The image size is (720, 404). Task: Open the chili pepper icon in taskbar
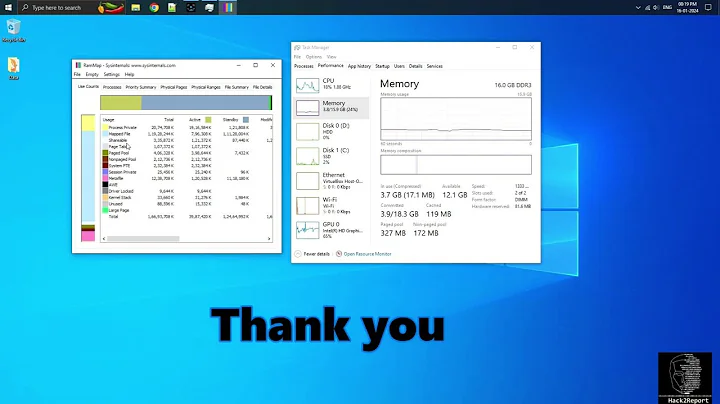tap(110, 8)
